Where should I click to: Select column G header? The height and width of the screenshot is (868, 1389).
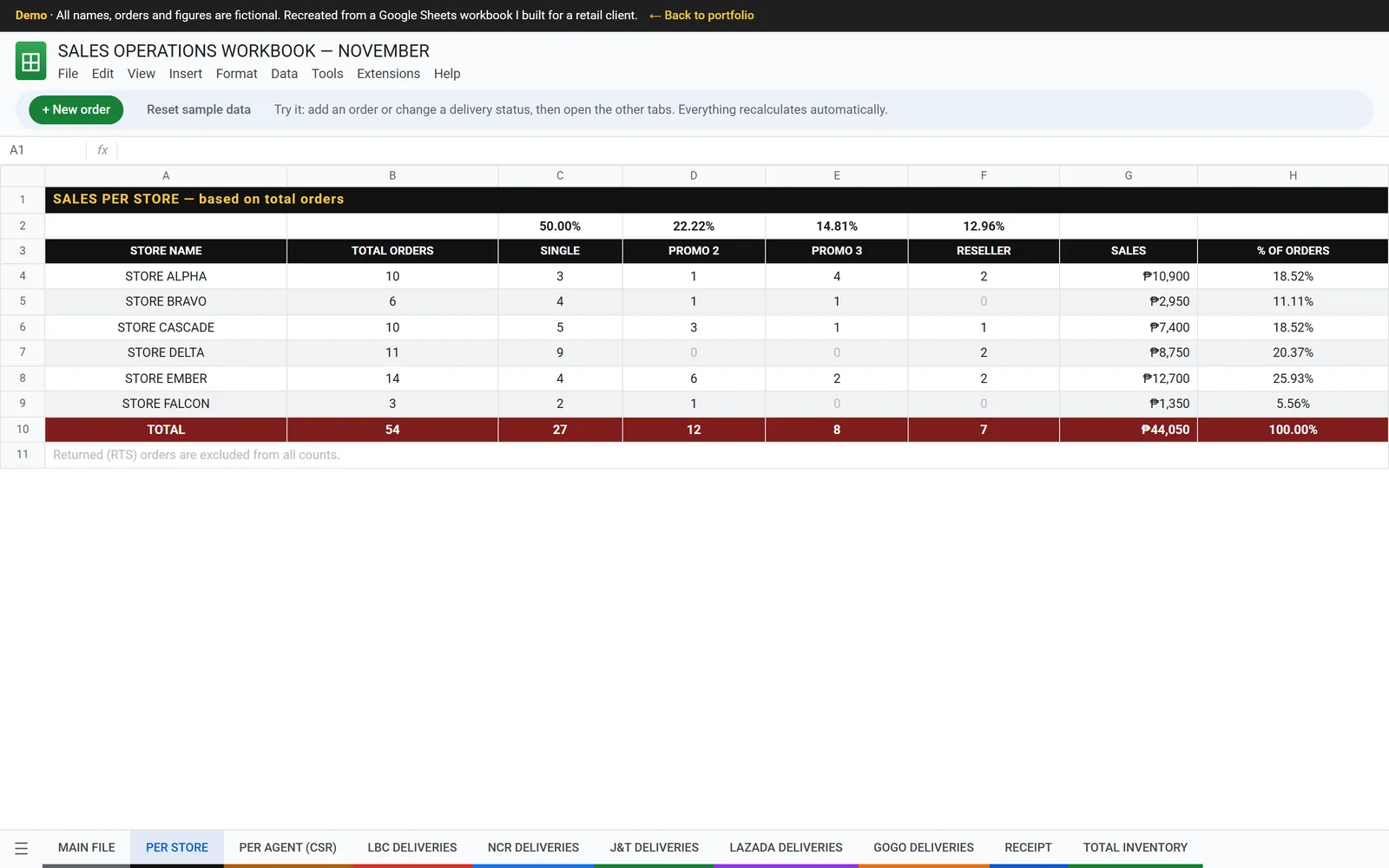[x=1129, y=176]
